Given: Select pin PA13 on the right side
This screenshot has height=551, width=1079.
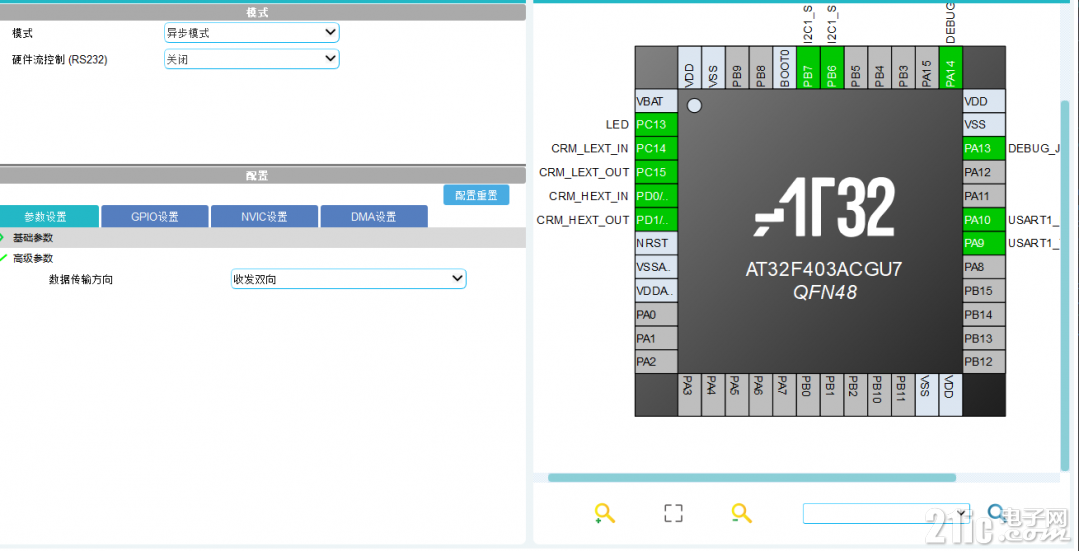Looking at the screenshot, I should click(983, 148).
